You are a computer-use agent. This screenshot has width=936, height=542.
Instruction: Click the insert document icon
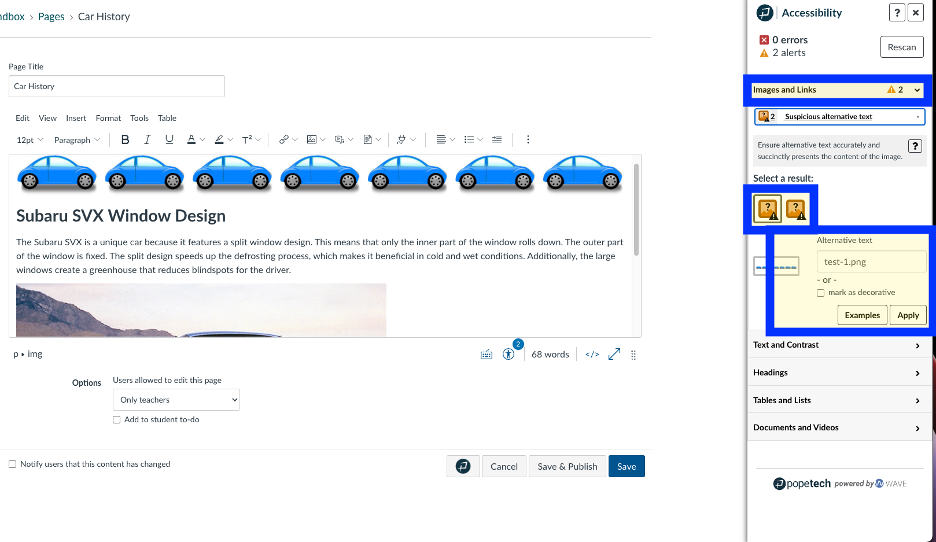(368, 140)
